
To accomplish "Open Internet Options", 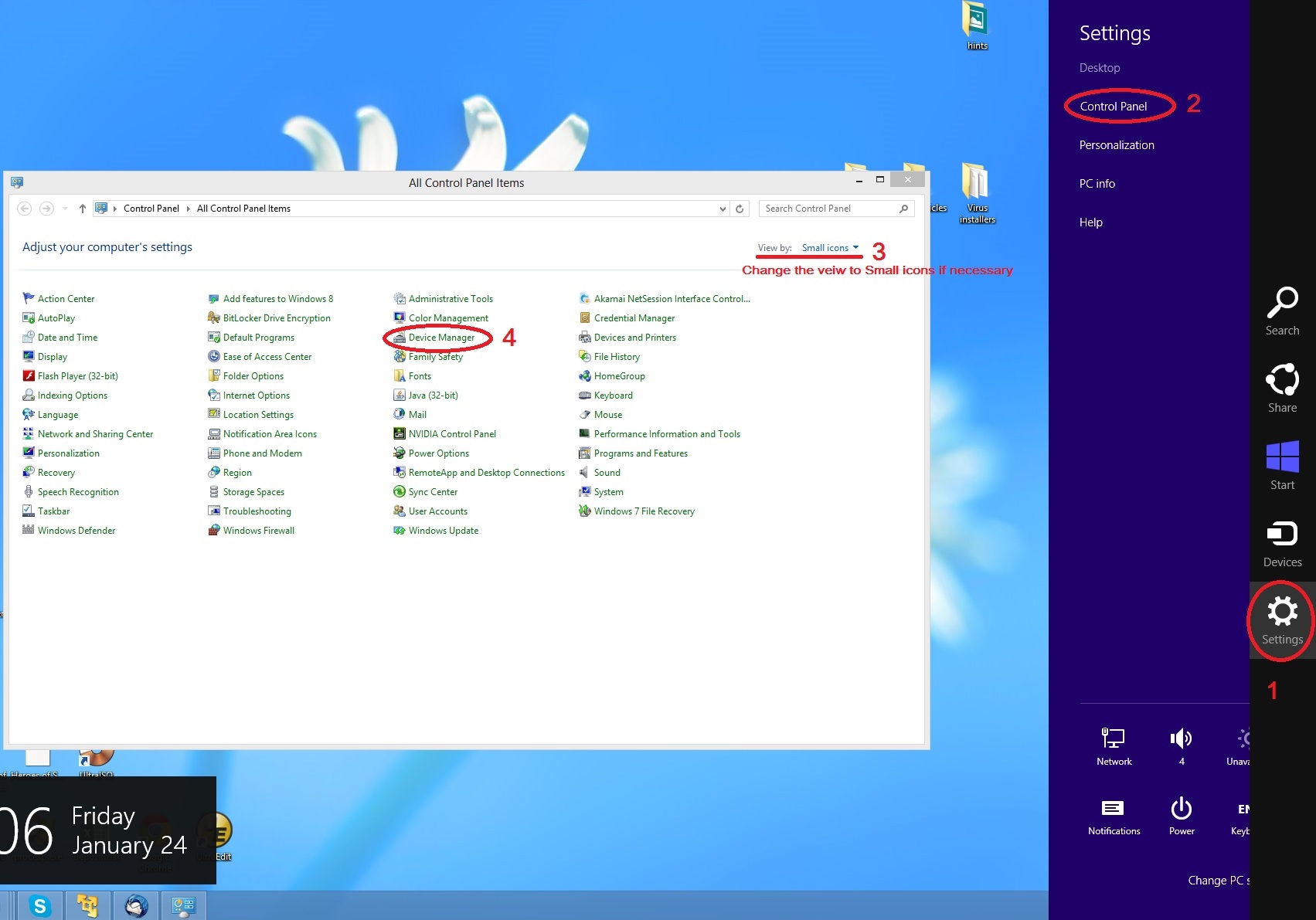I will click(x=256, y=395).
